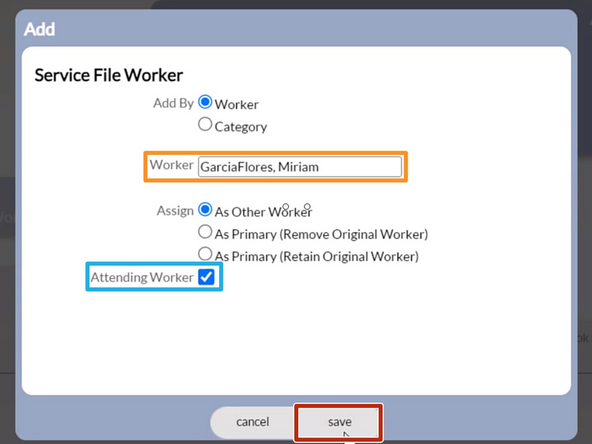Click the Add dialog title
This screenshot has height=444, width=592.
[39, 29]
